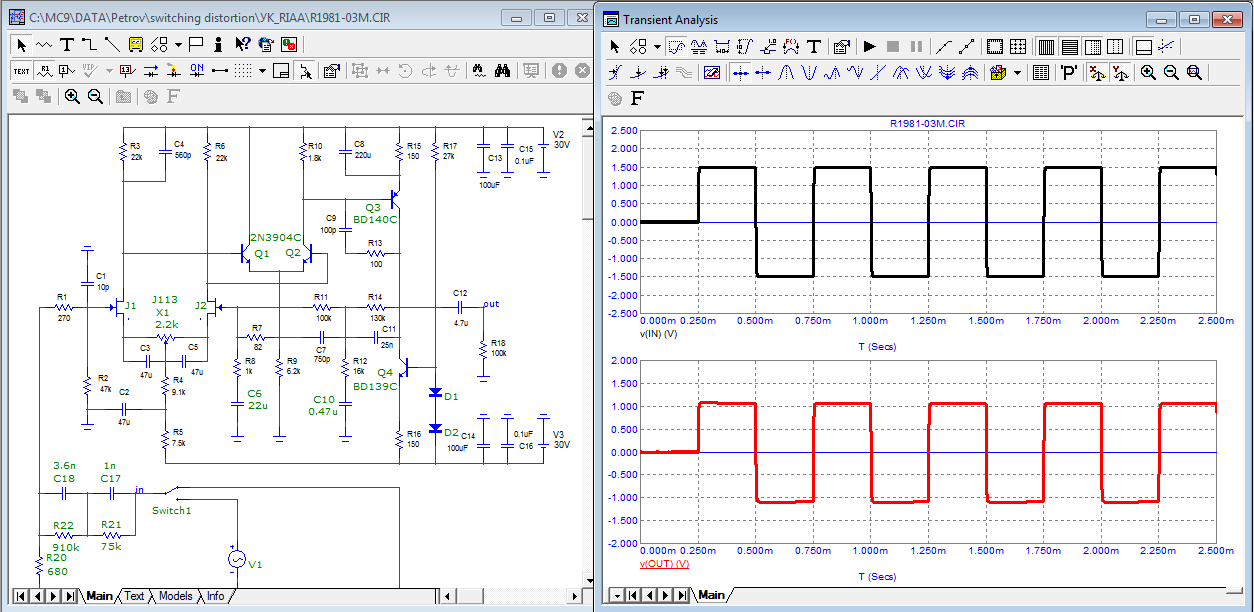This screenshot has width=1254, height=612.
Task: Switch to the Models tab
Action: coord(175,596)
